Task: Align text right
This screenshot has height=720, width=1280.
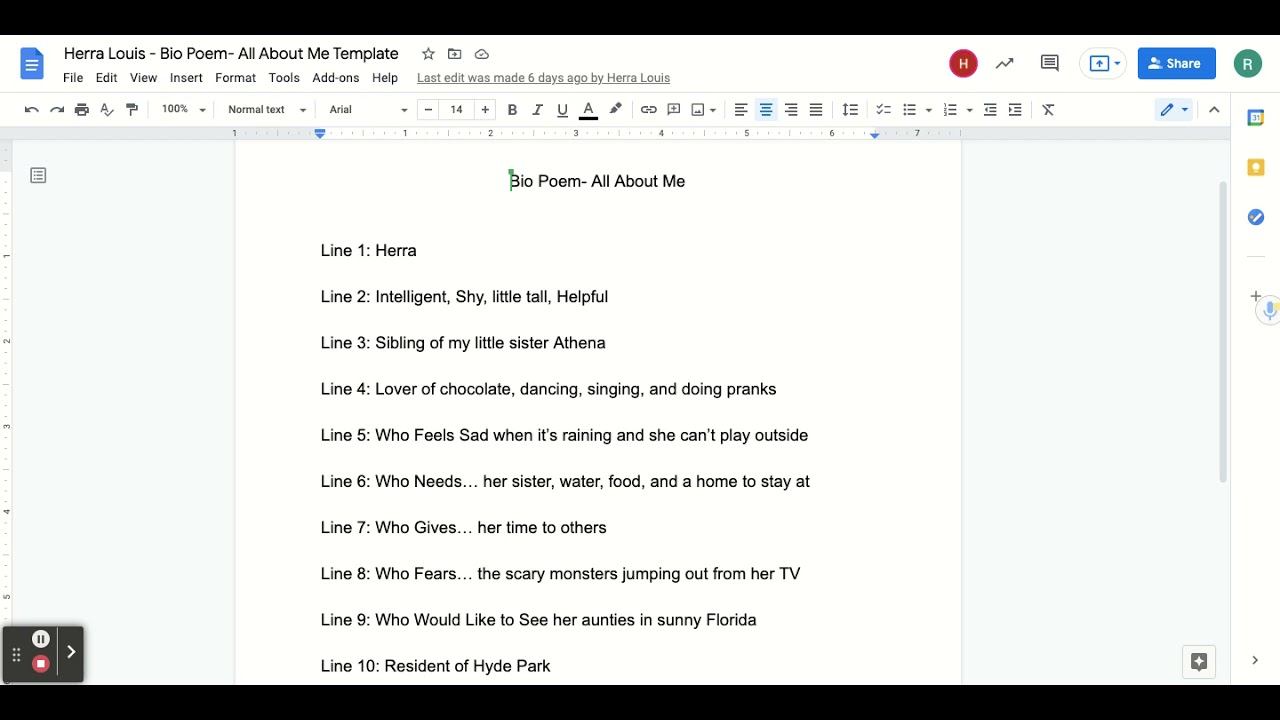Action: pos(791,110)
